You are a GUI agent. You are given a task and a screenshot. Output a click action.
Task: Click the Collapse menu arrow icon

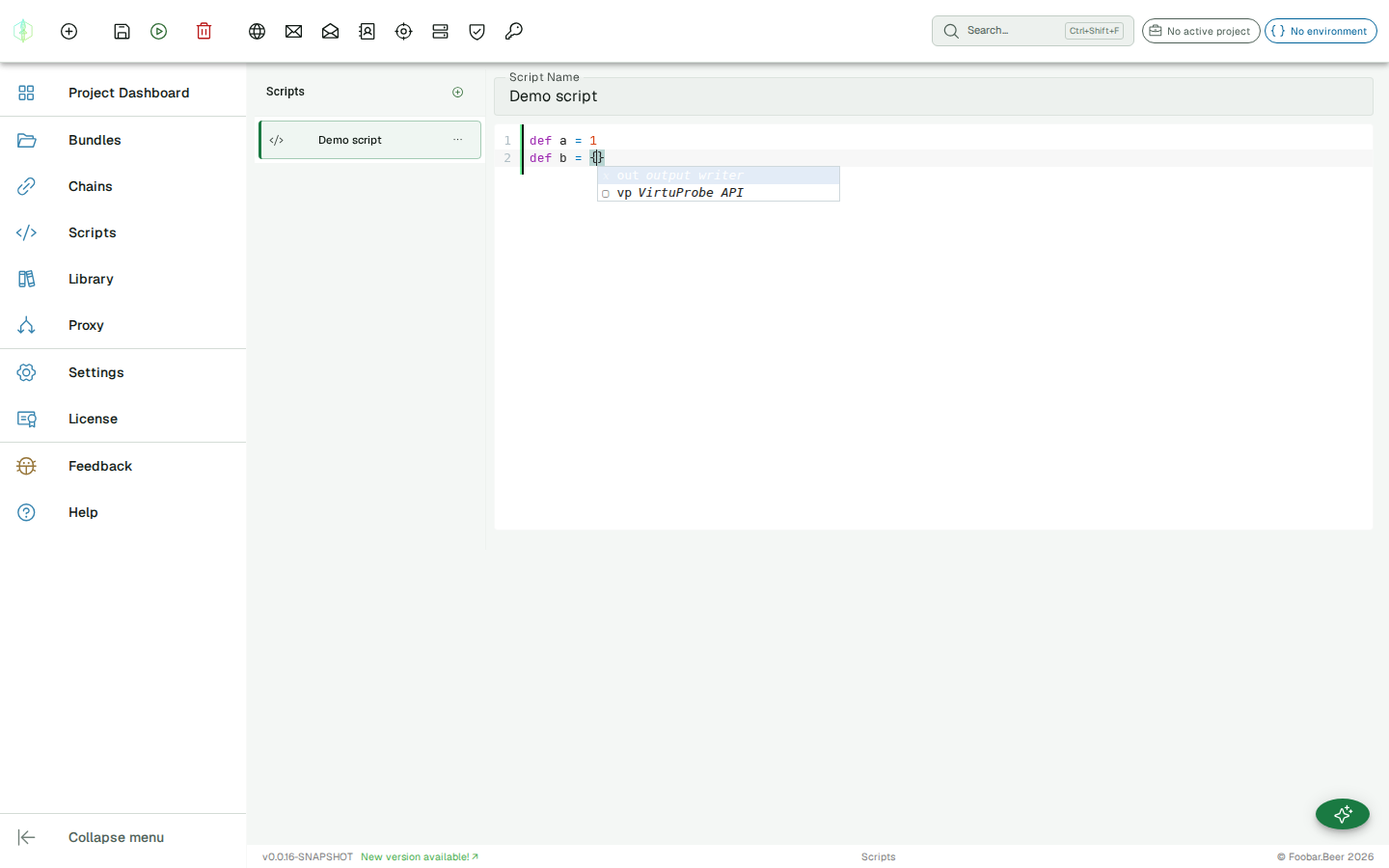tap(26, 837)
